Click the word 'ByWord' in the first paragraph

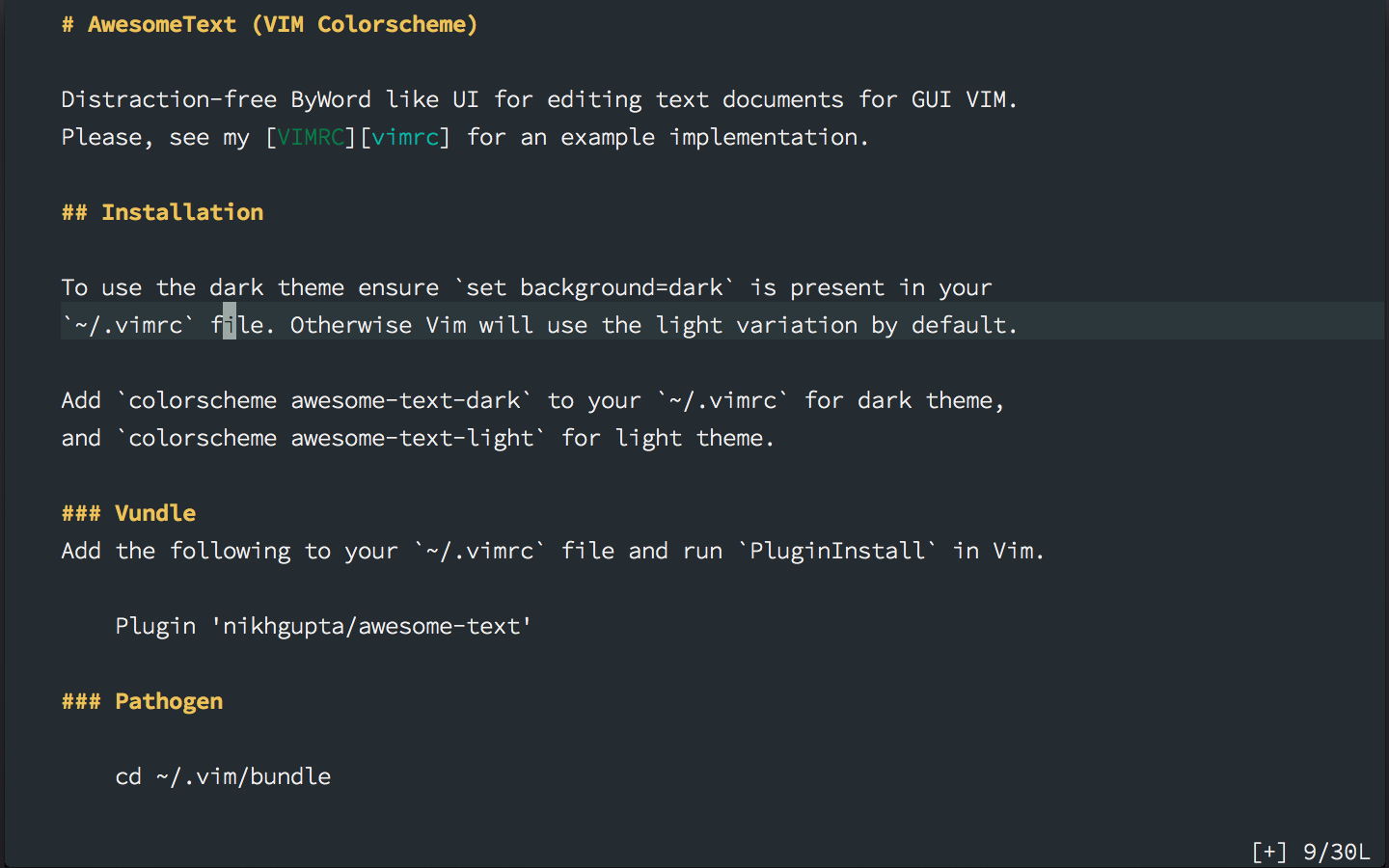(331, 99)
